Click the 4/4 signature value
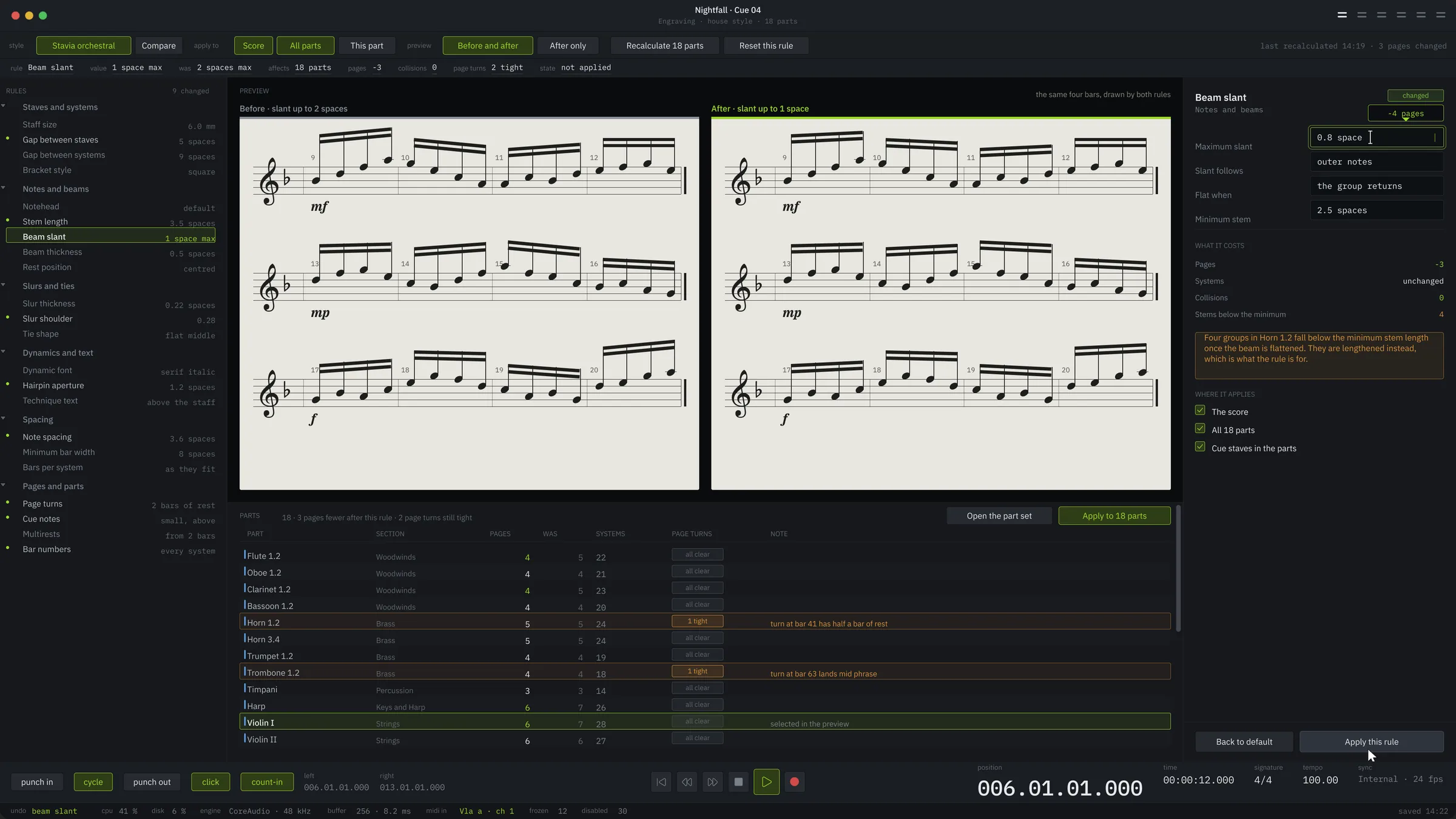 (1263, 780)
